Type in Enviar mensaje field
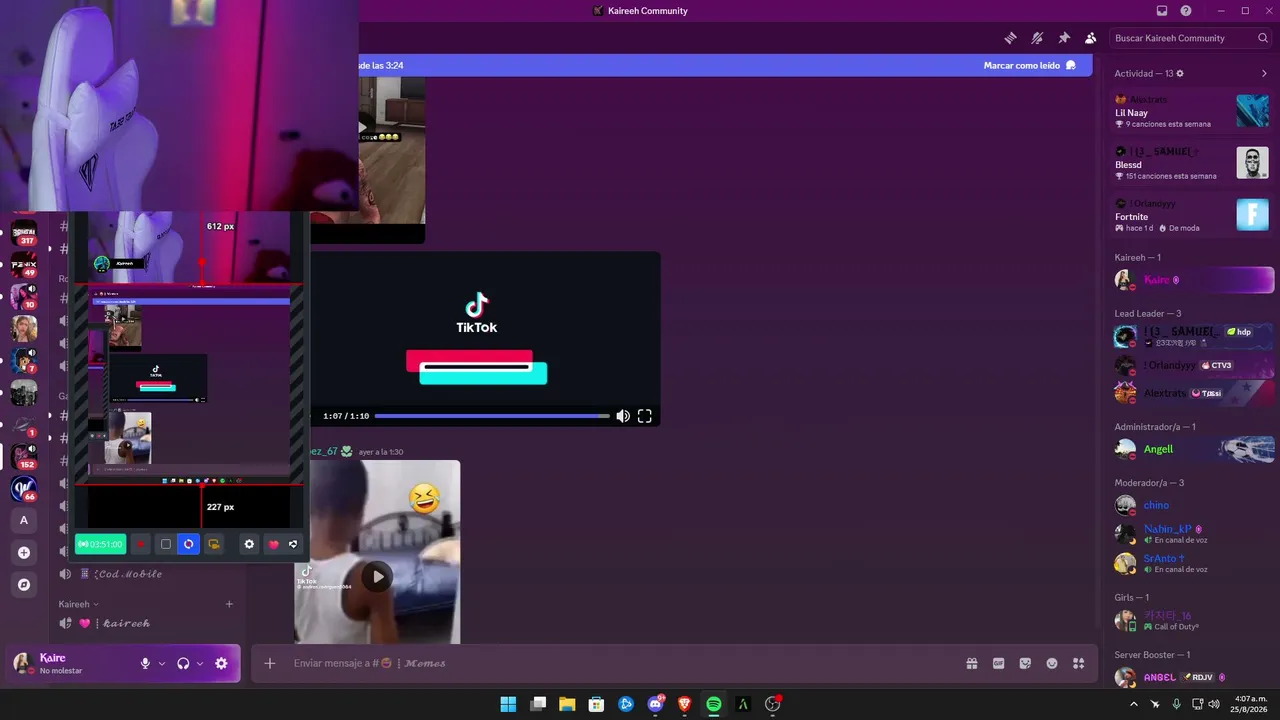The height and width of the screenshot is (720, 1280). [x=620, y=663]
